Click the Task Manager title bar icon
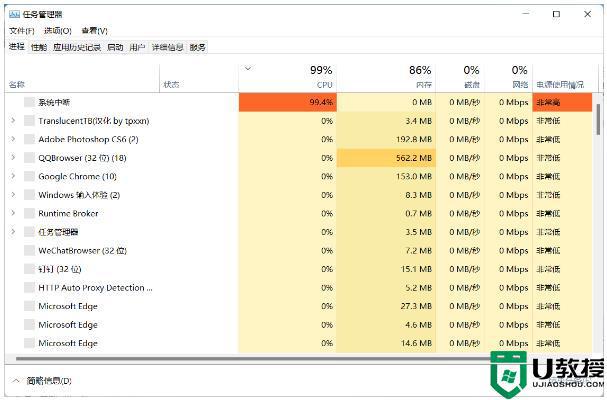The height and width of the screenshot is (400, 607). (x=15, y=14)
